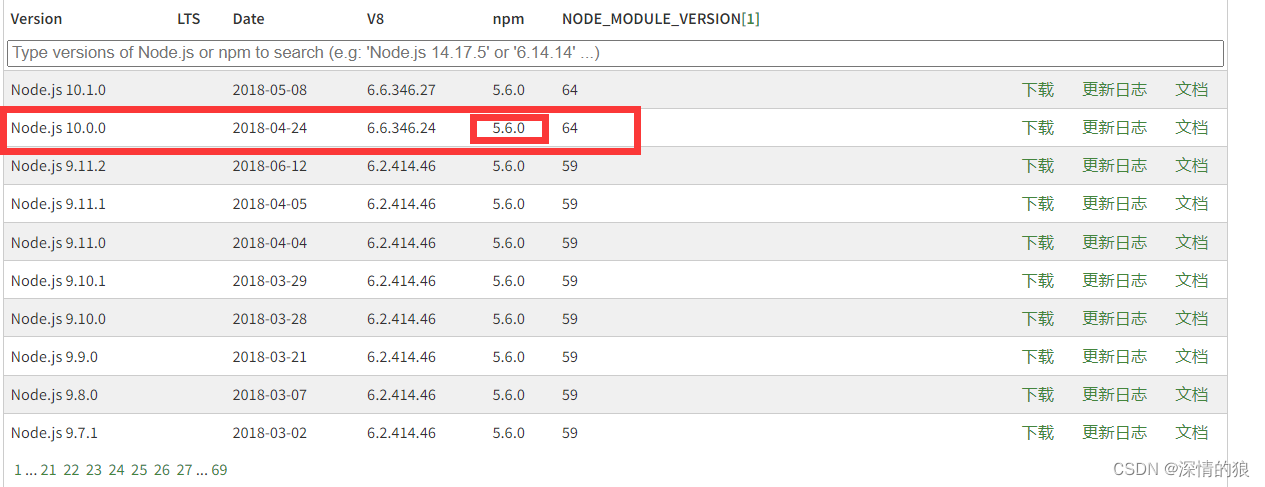Open 文档 for Node.js 9.9.0

[1191, 357]
